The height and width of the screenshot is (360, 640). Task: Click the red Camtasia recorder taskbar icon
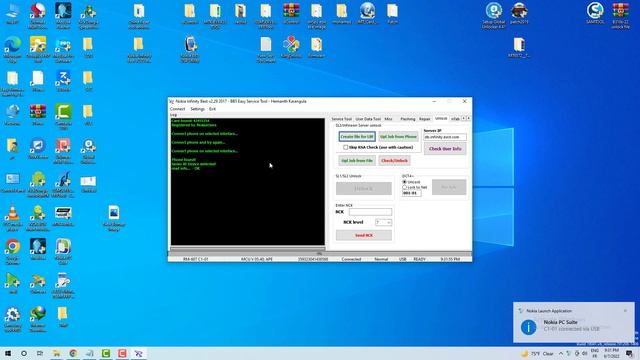tap(122, 353)
